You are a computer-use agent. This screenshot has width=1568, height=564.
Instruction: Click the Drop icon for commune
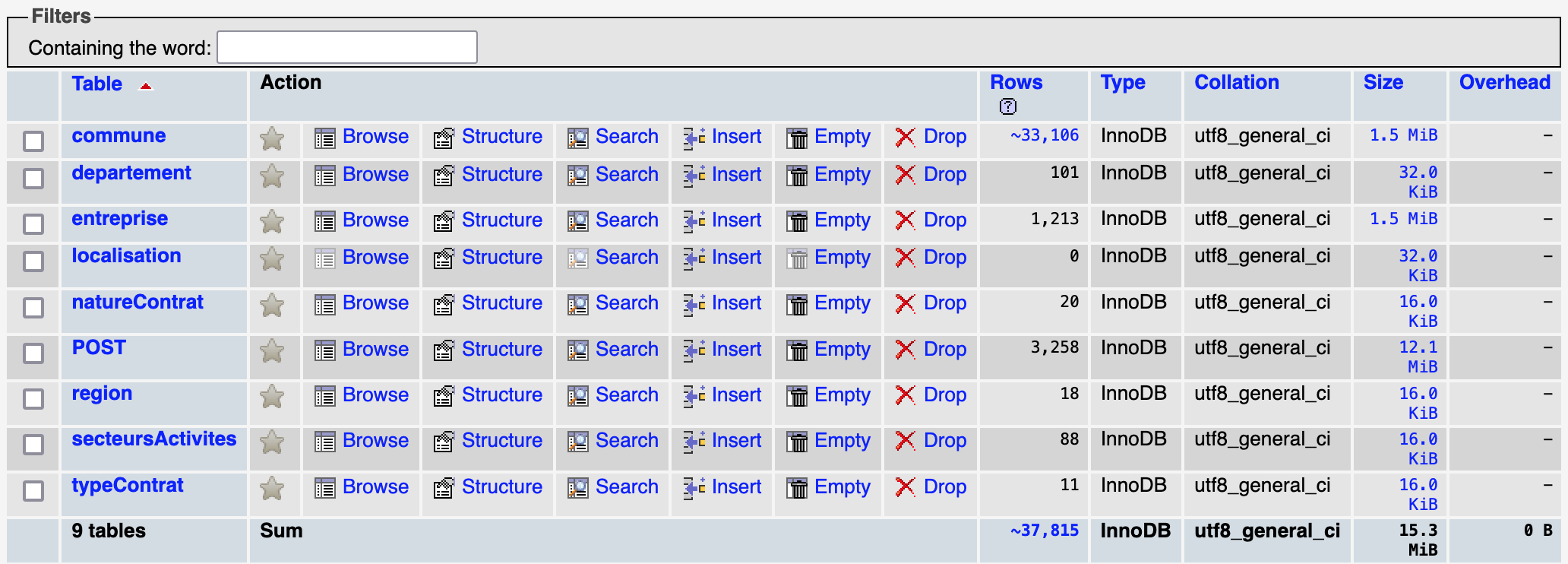point(905,138)
